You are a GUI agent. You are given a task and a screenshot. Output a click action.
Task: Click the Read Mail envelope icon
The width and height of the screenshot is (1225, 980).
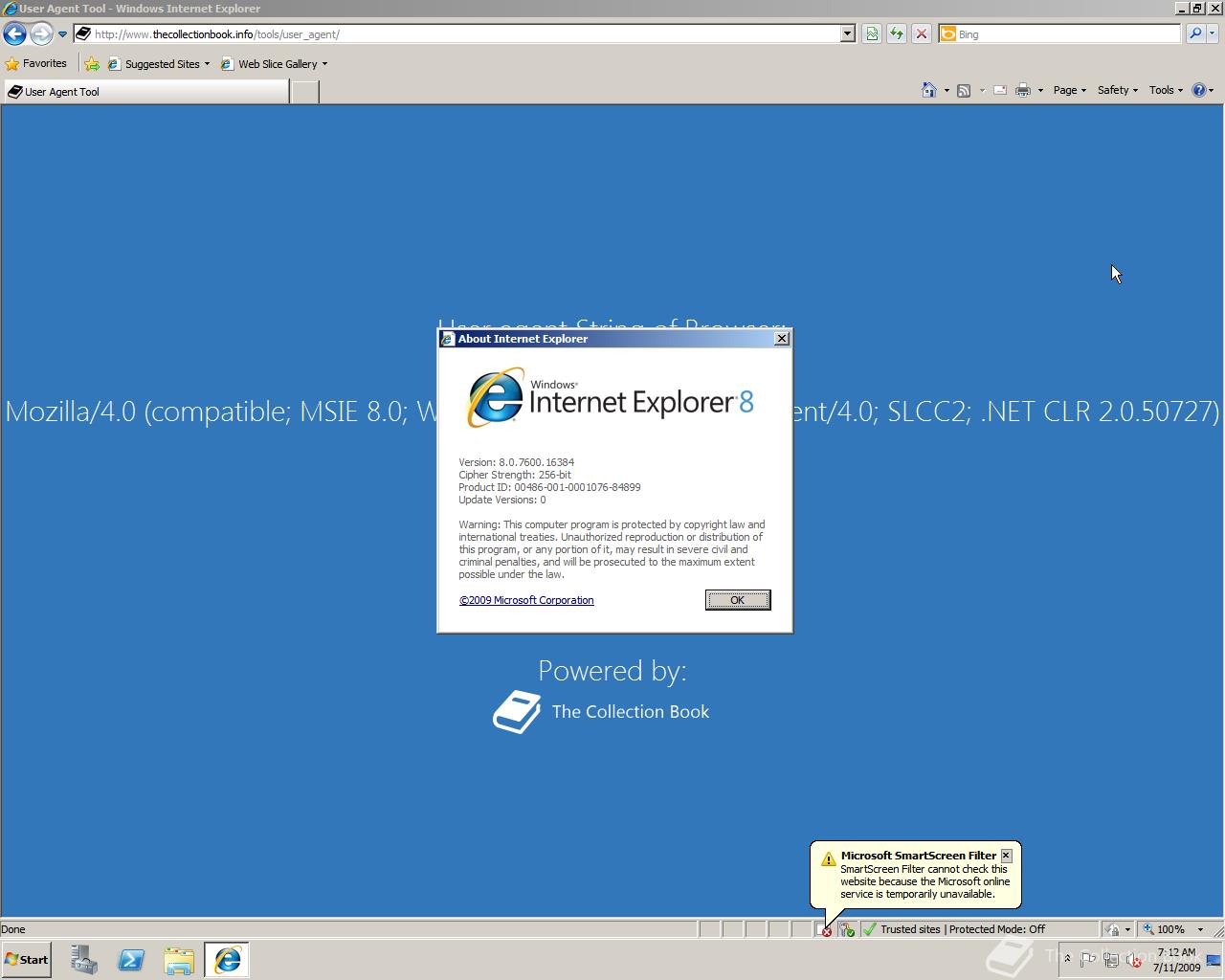[1000, 90]
